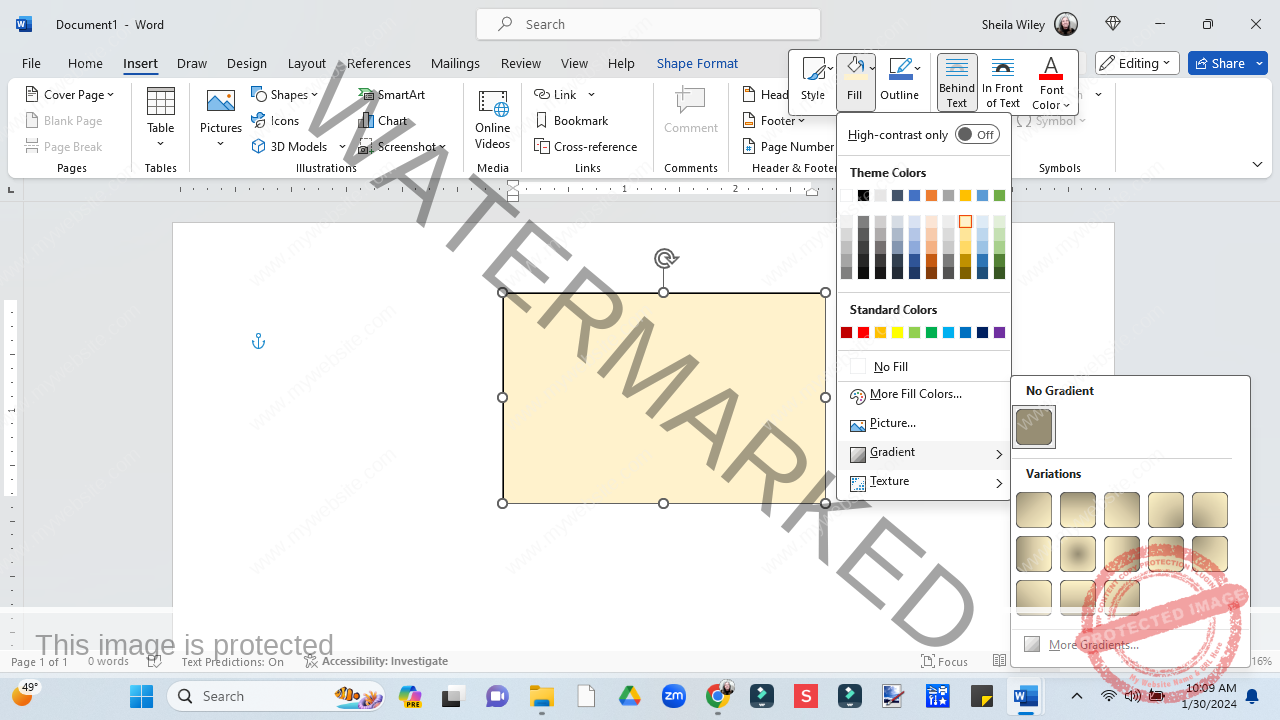Pick the purple standard color swatch
1280x720 pixels.
coord(1000,333)
